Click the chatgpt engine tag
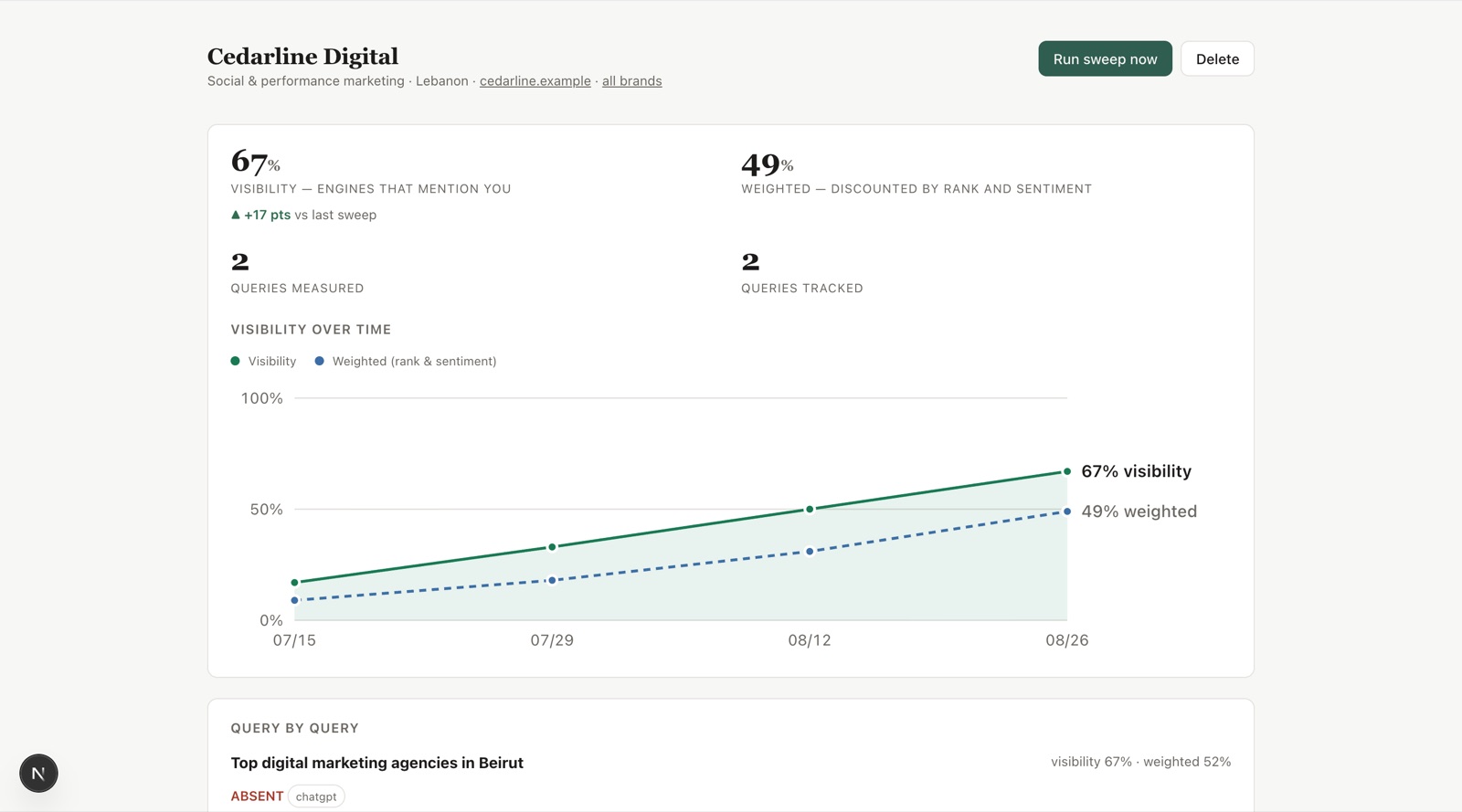 (316, 796)
